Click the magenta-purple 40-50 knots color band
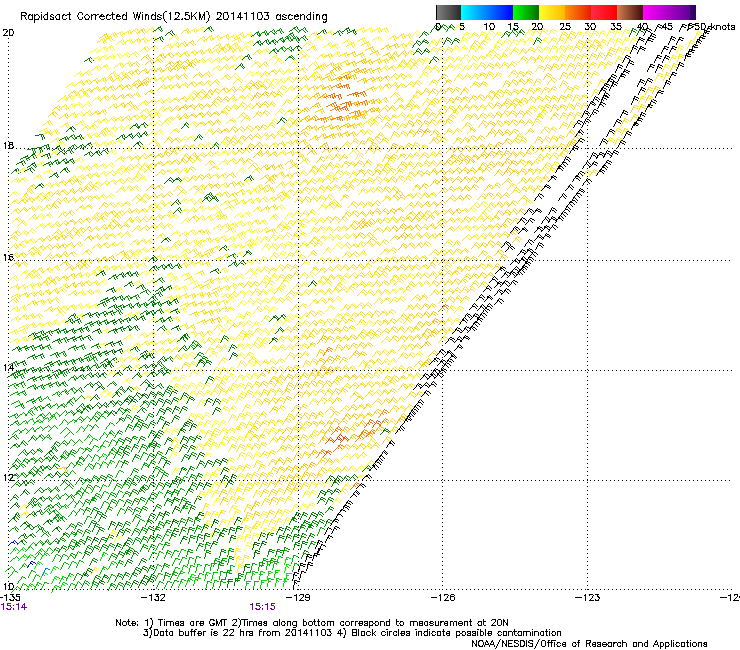The image size is (740, 650). (x=669, y=12)
